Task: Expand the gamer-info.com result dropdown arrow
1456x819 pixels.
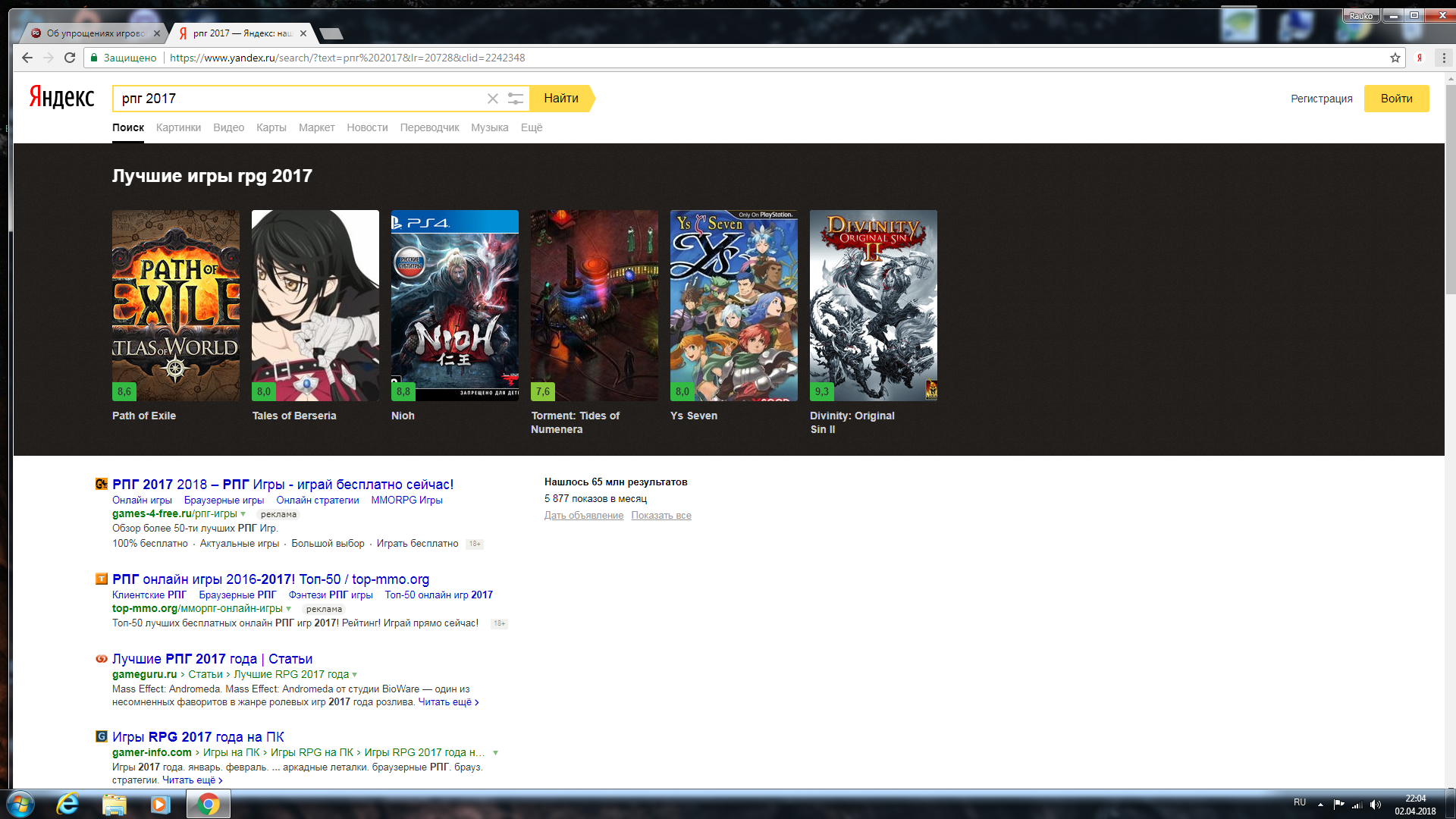Action: [x=495, y=753]
